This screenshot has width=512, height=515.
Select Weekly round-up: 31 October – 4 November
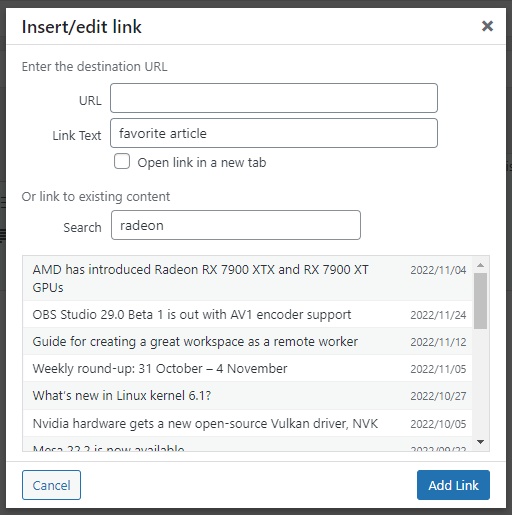point(248,368)
